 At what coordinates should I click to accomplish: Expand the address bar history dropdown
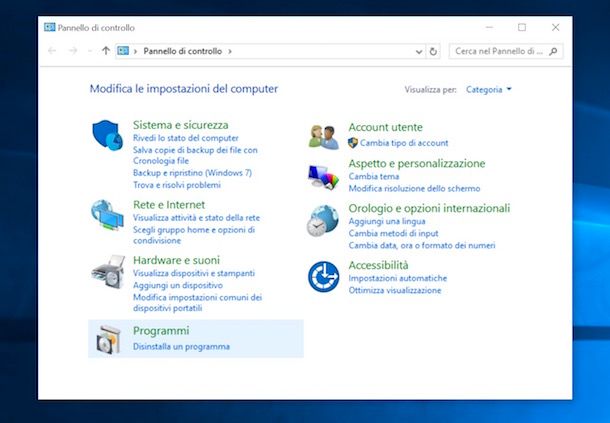point(419,51)
